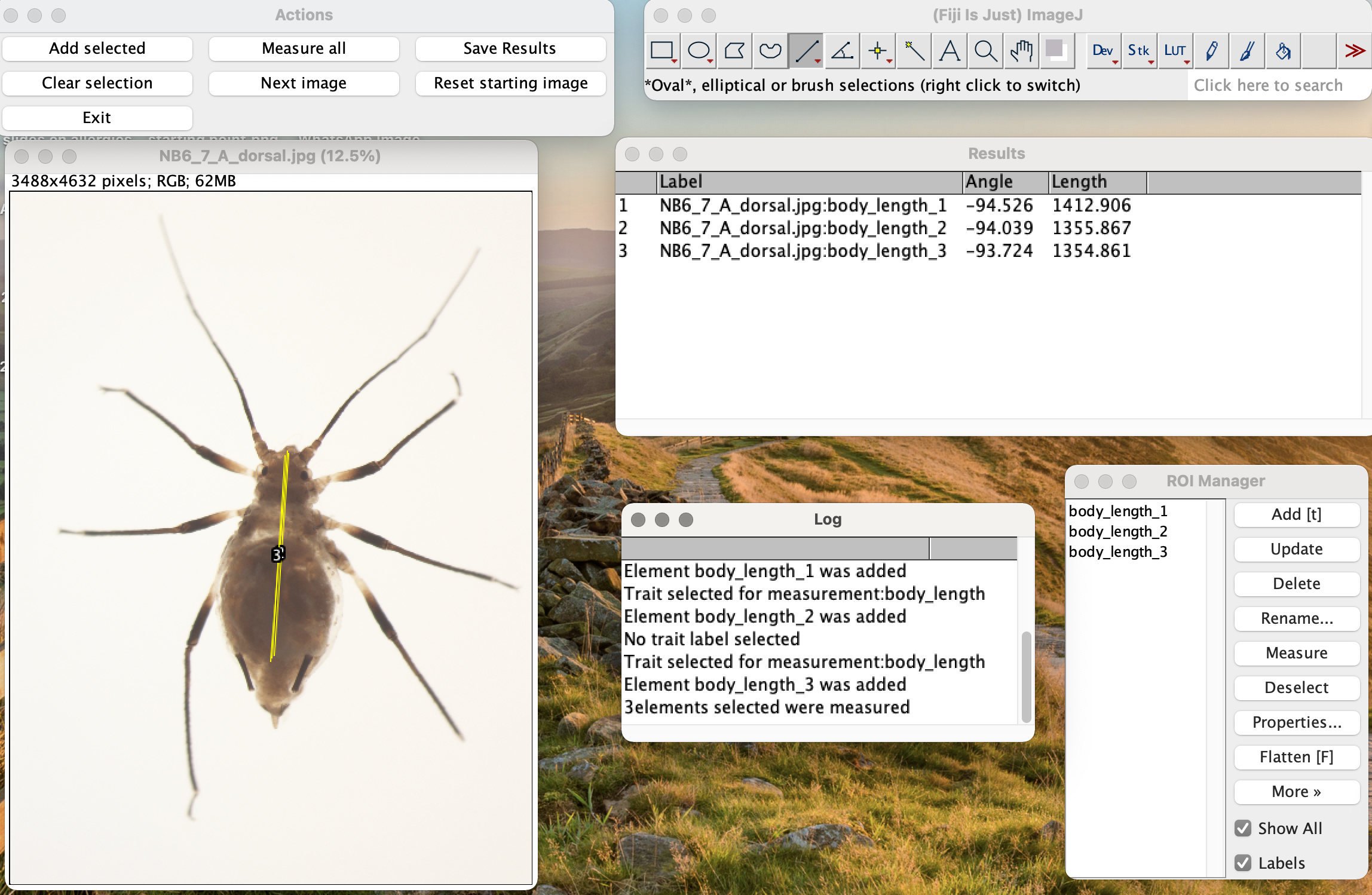Image resolution: width=1372 pixels, height=895 pixels.
Task: Select the Flood fill tool
Action: click(x=1283, y=51)
